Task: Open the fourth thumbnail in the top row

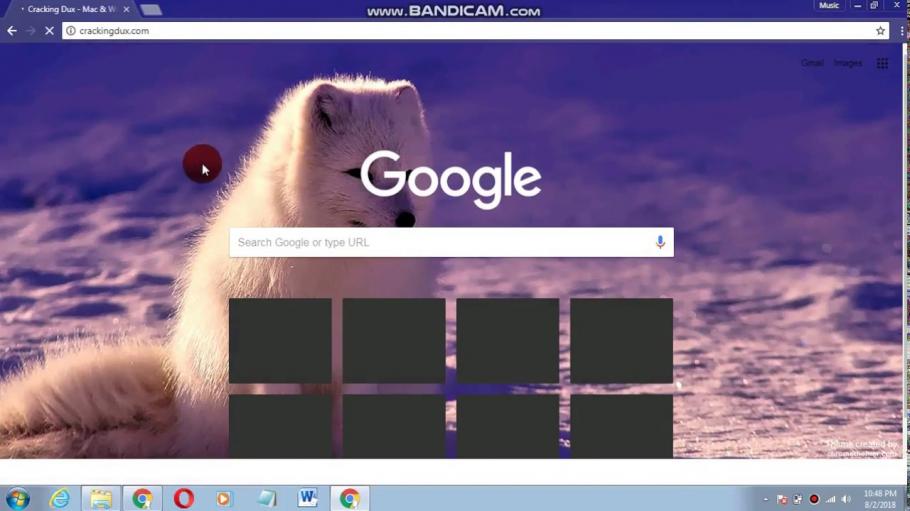Action: tap(622, 341)
